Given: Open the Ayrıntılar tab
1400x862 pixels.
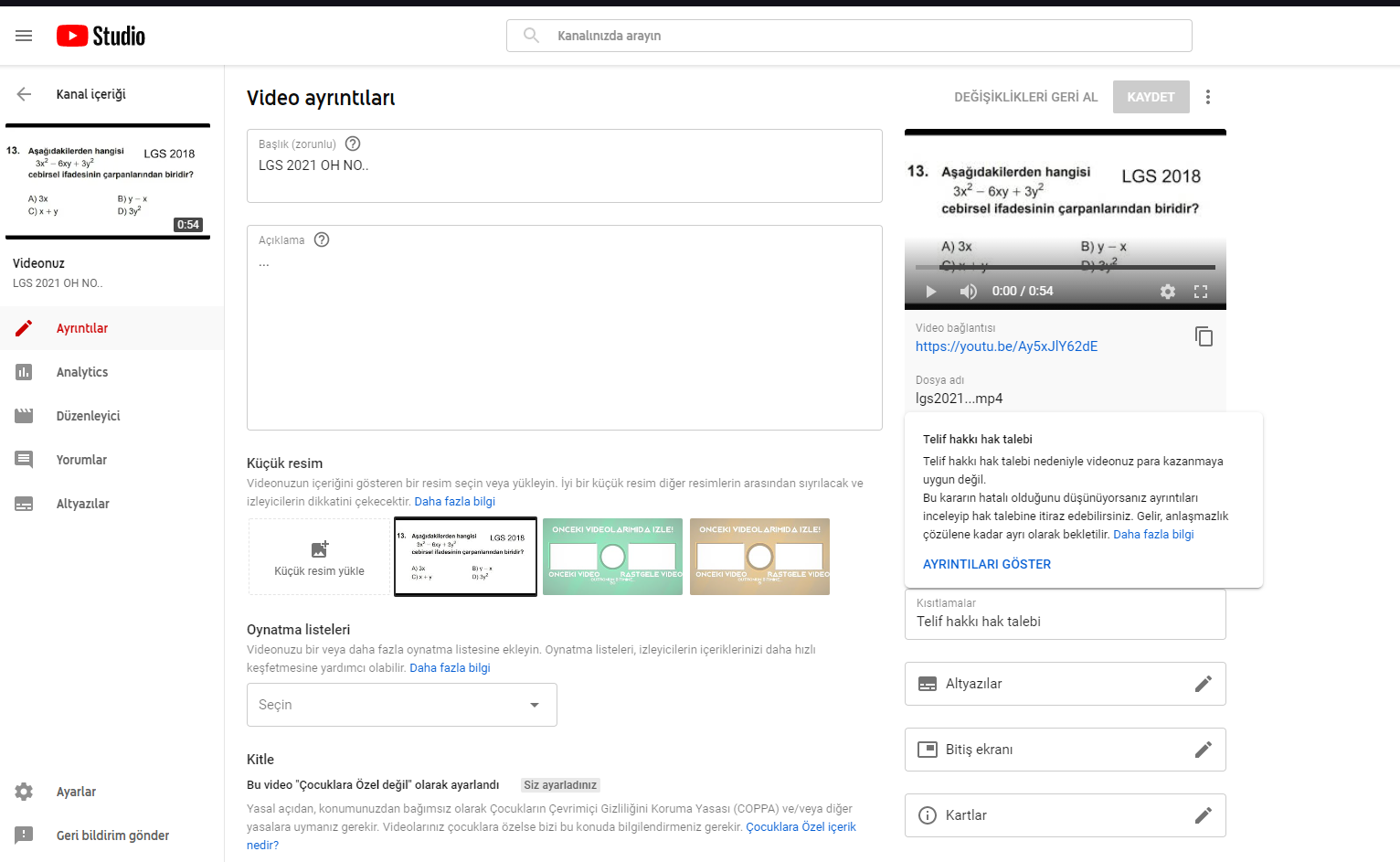Looking at the screenshot, I should tap(111, 328).
